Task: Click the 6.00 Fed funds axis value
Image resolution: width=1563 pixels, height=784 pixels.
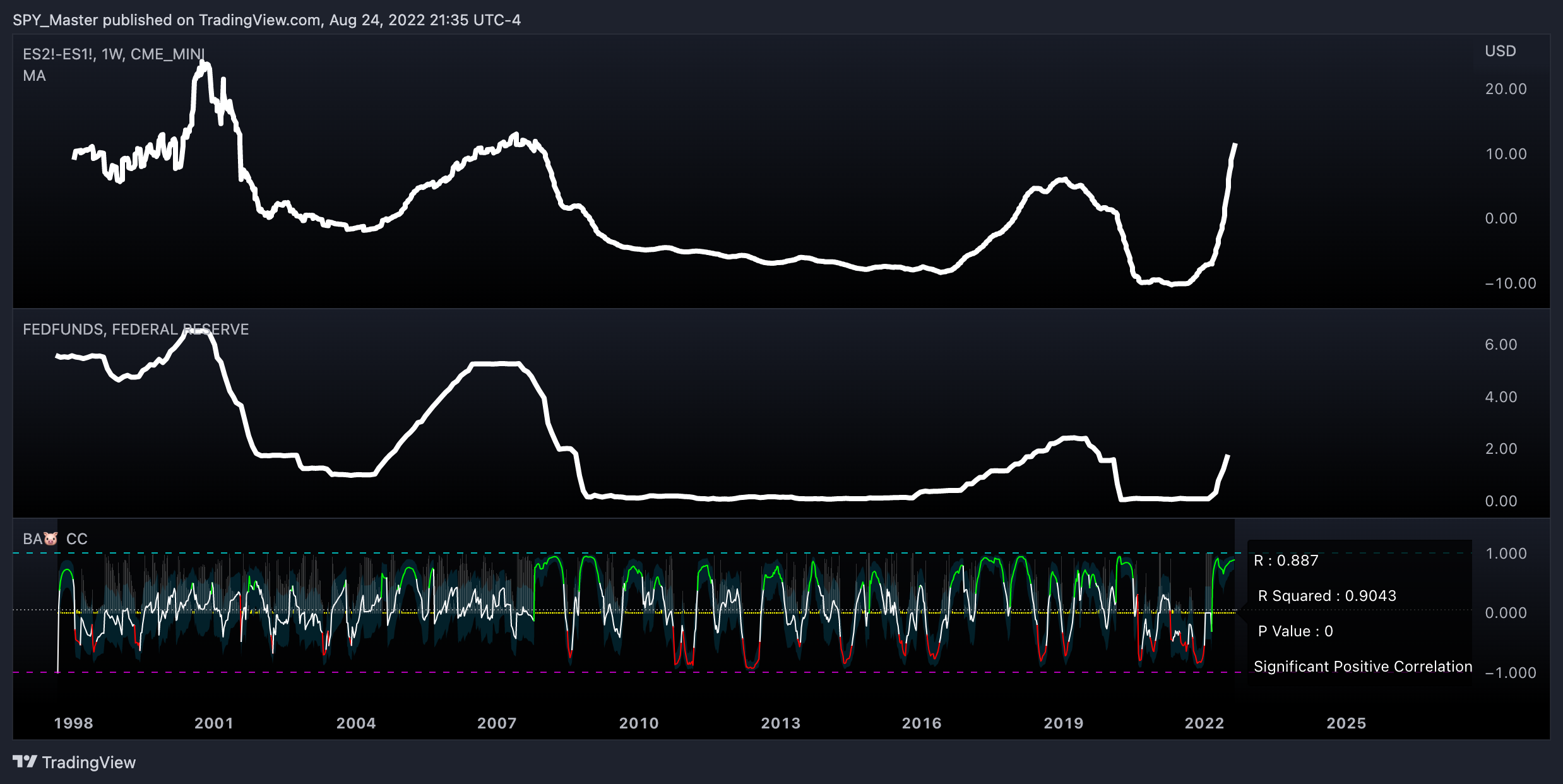Action: coord(1501,345)
